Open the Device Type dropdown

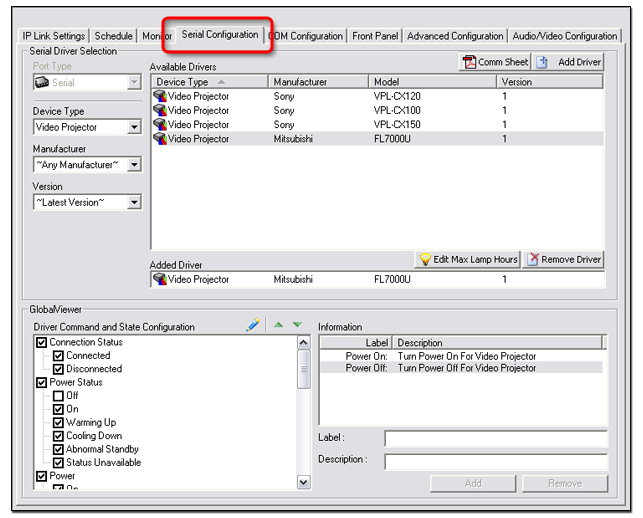click(x=134, y=127)
